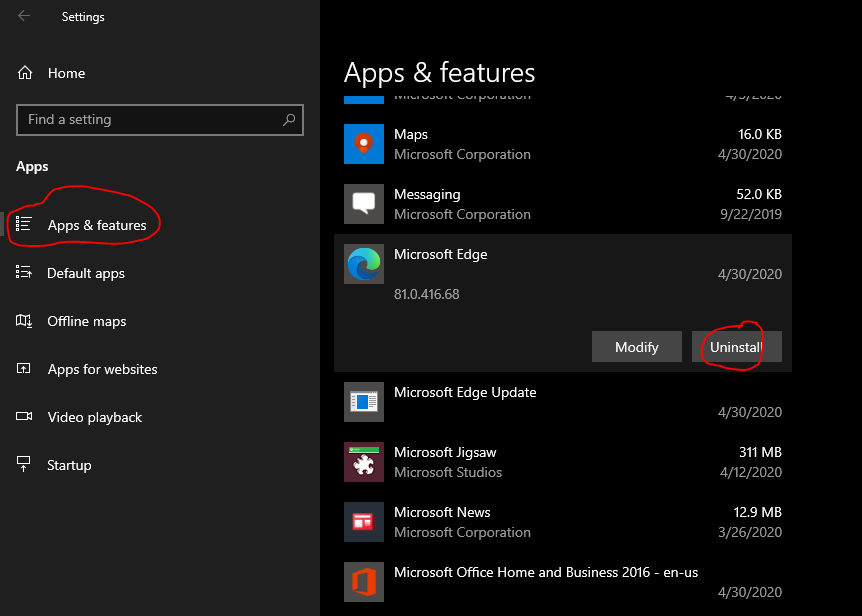
Task: Select Apps & features in sidebar
Action: click(160, 225)
